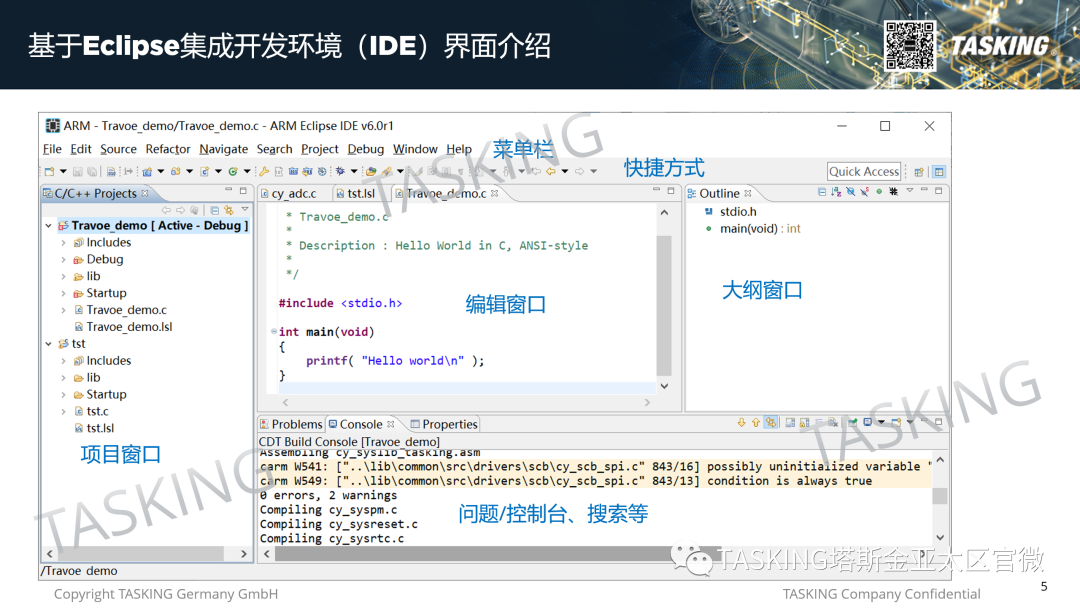
Task: Click the Console scroll lock icon
Action: point(804,423)
